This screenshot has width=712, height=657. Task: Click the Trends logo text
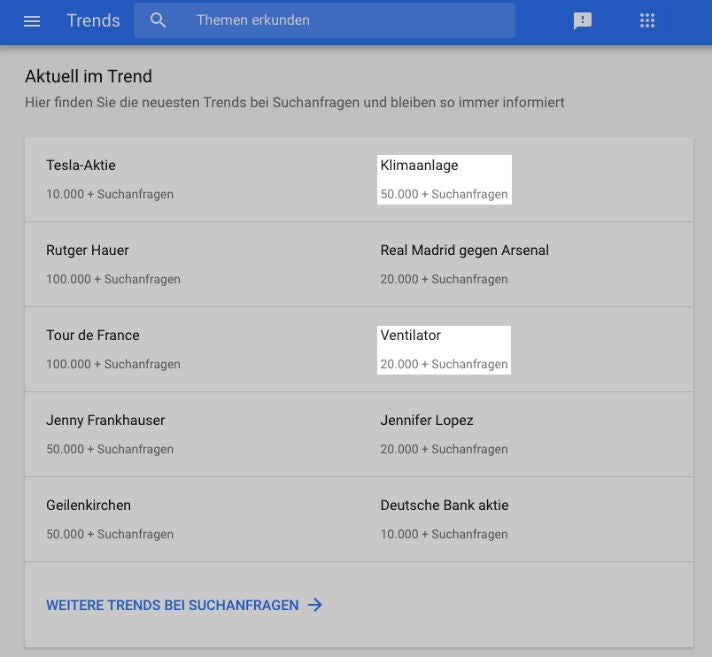point(93,21)
